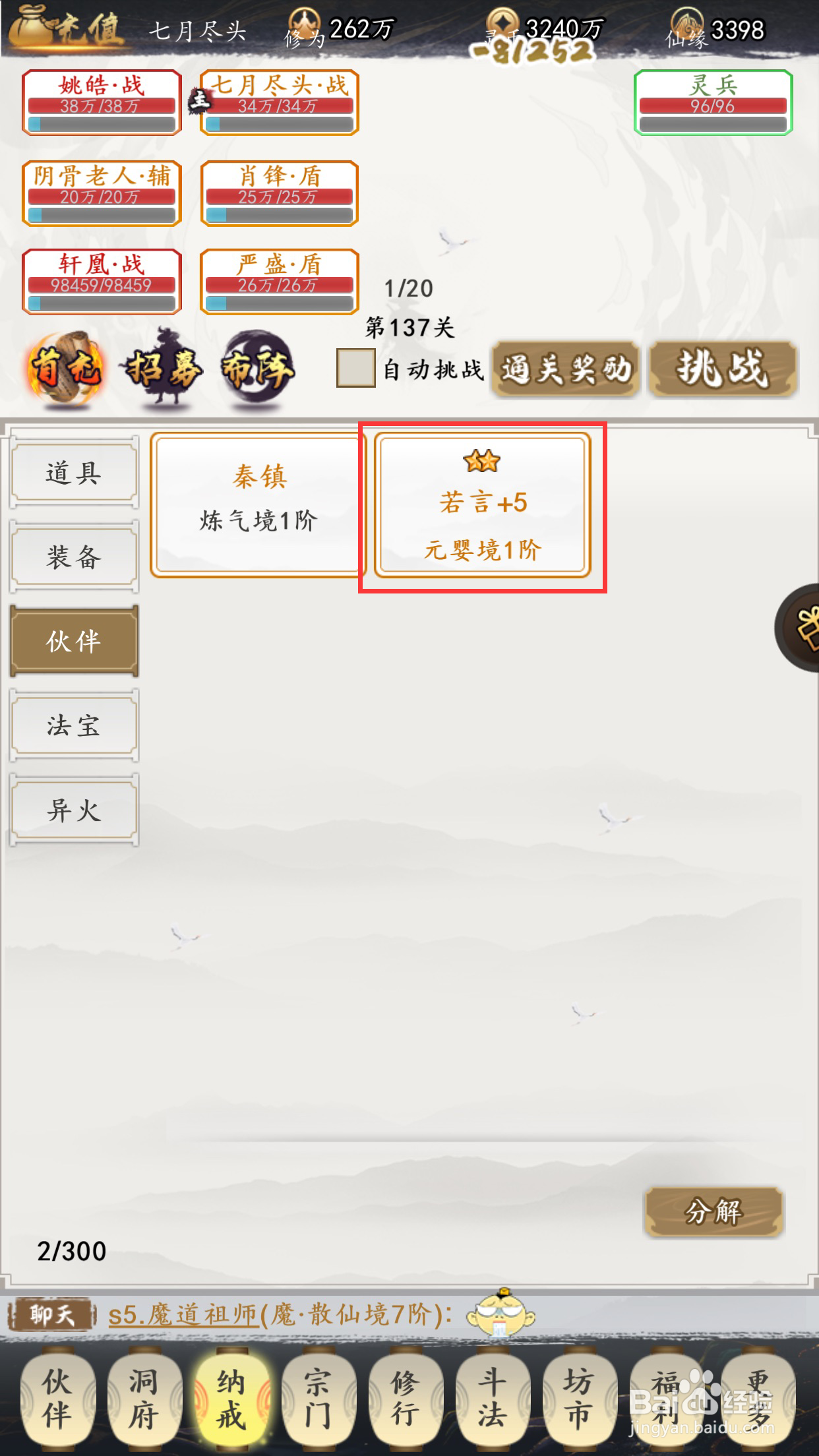Tap the 首充 first-recharge icon
The image size is (819, 1456).
click(x=65, y=368)
